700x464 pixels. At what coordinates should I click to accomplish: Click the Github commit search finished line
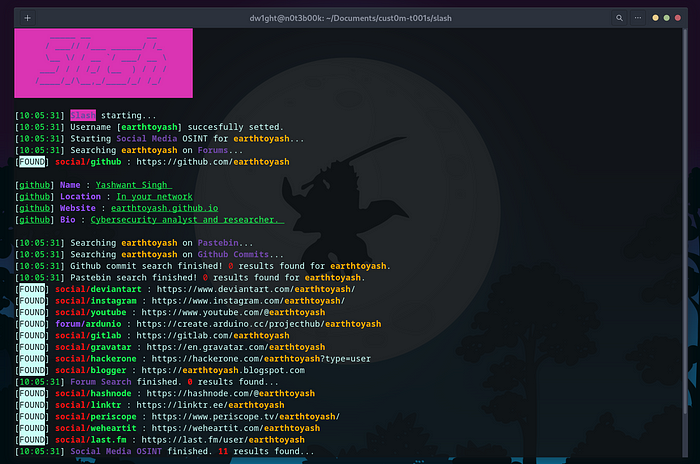pos(203,266)
